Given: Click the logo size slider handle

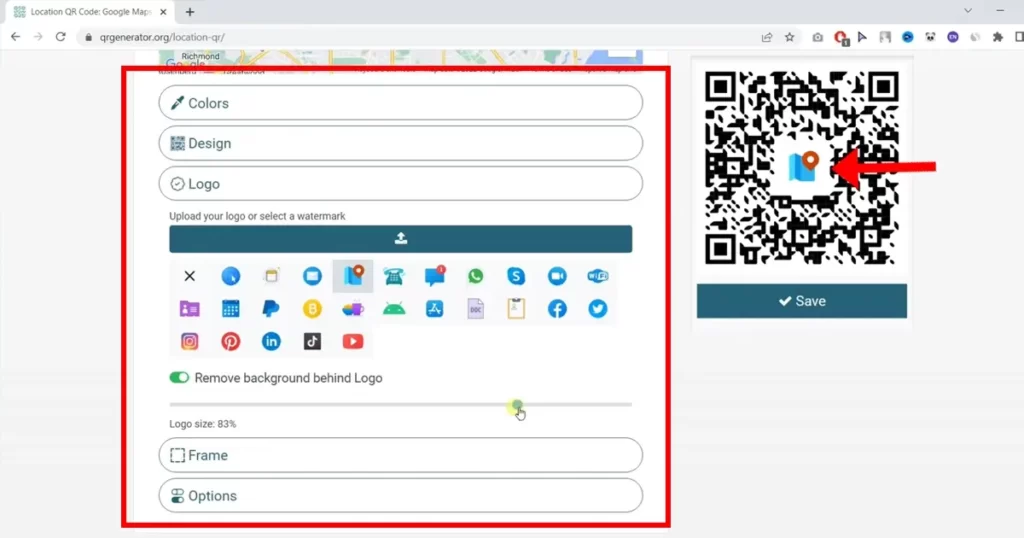Looking at the screenshot, I should [x=517, y=405].
